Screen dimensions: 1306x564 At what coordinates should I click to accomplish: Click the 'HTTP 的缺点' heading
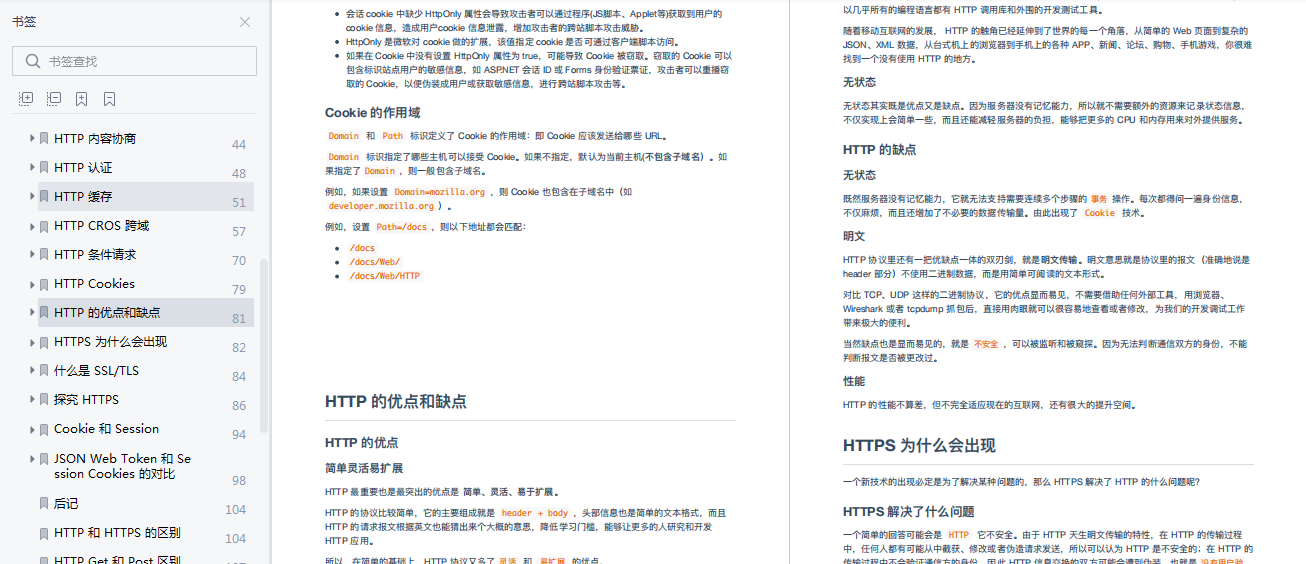tap(880, 150)
